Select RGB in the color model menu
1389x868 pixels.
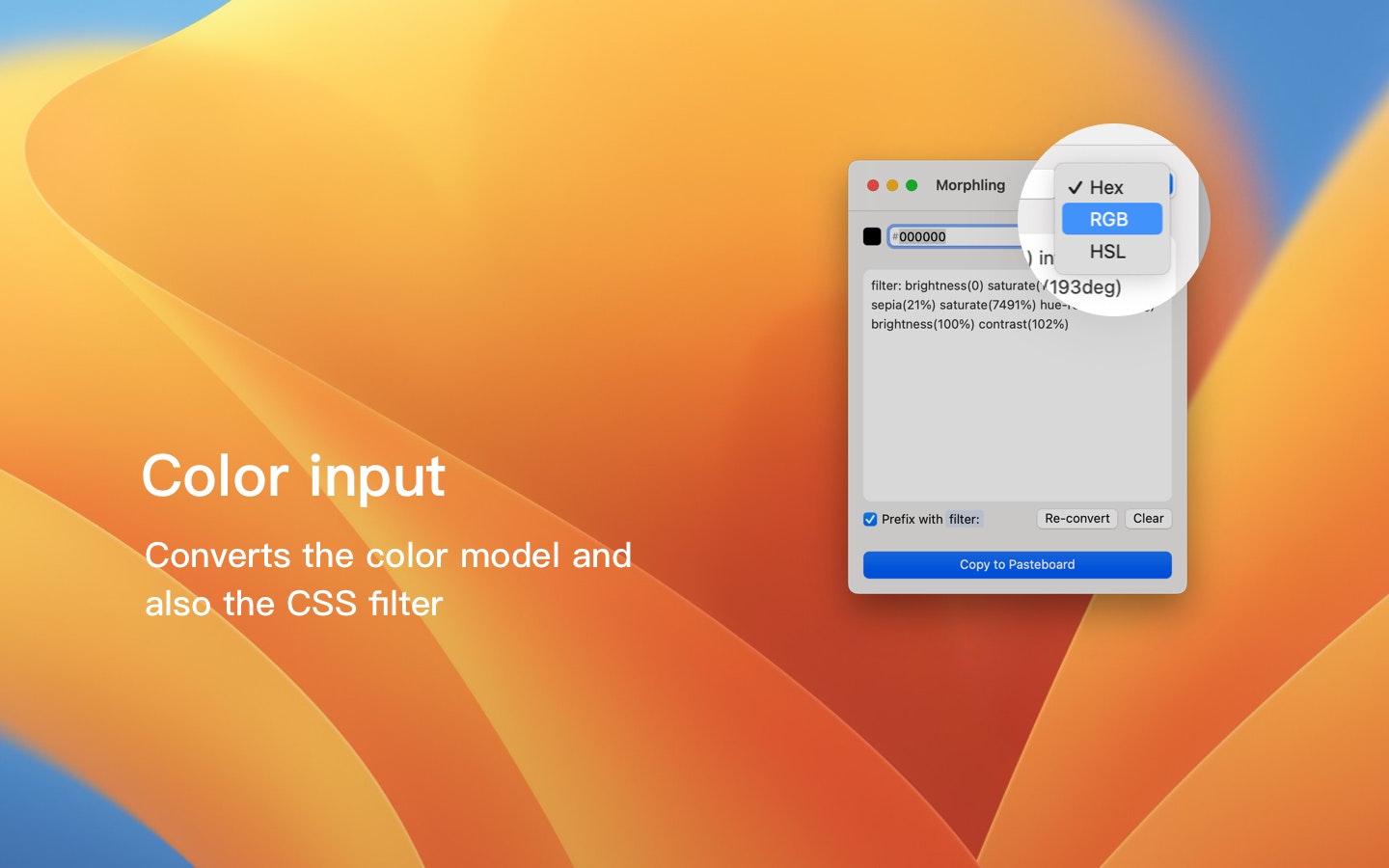[x=1111, y=219]
